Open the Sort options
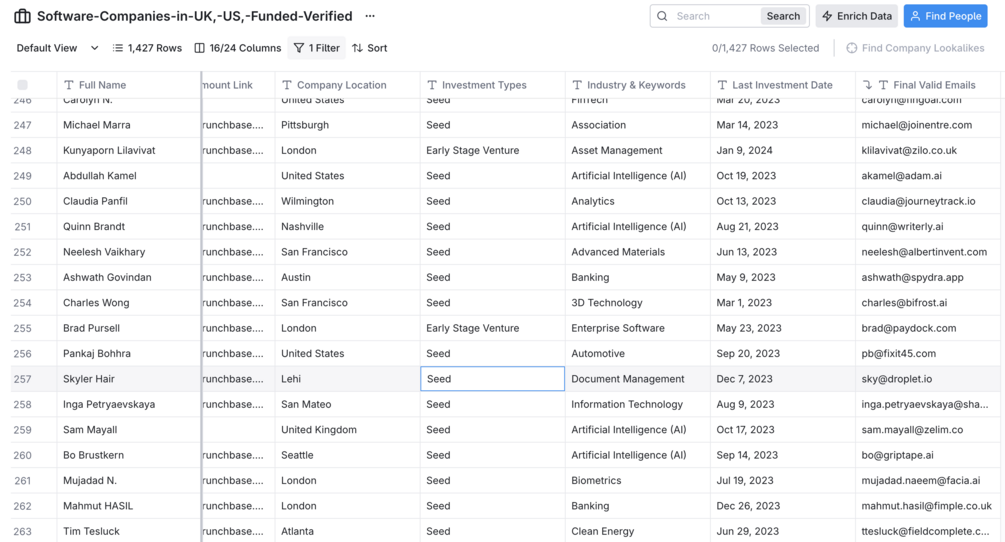Screen dimensions: 1005x542 [x=370, y=48]
